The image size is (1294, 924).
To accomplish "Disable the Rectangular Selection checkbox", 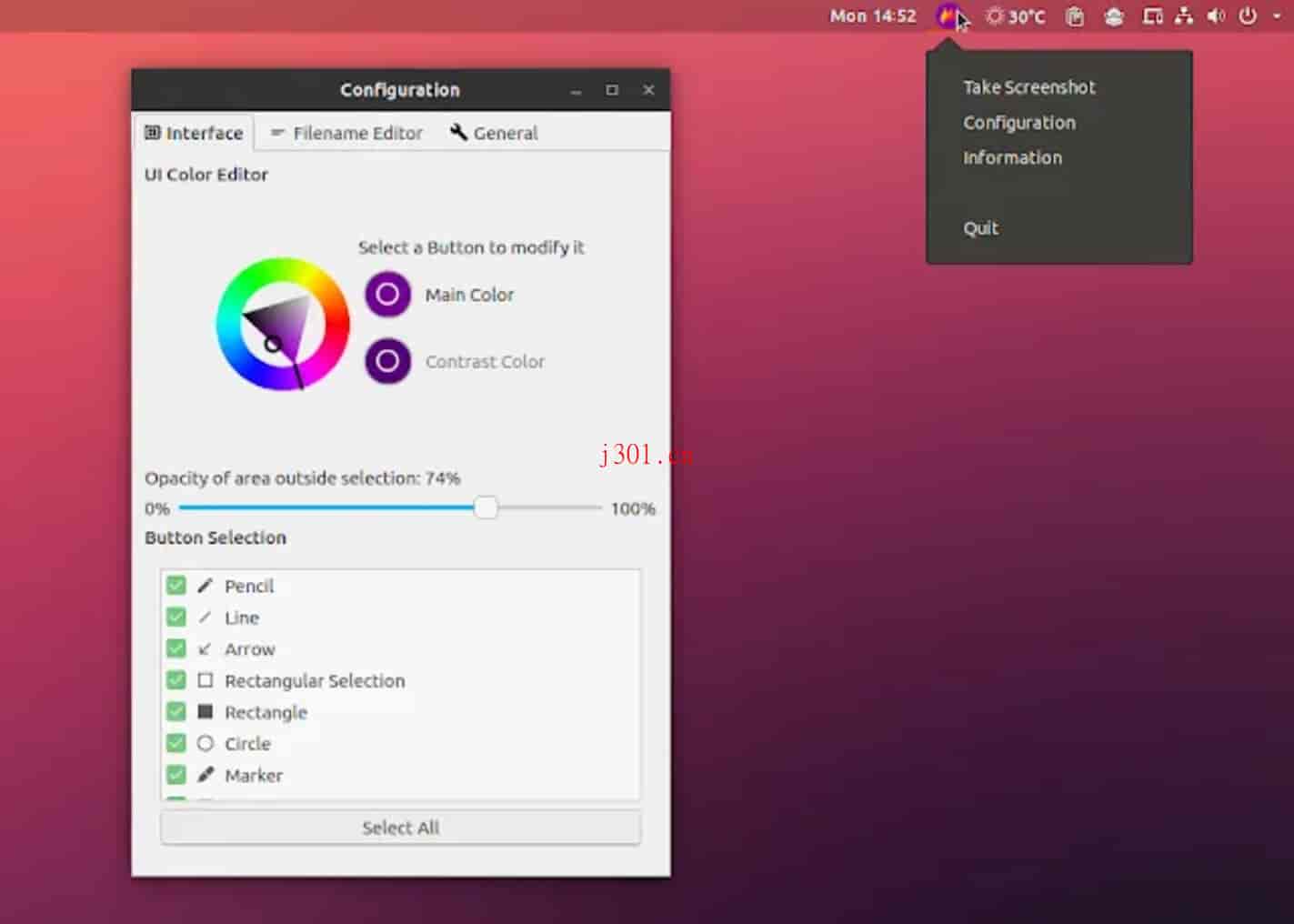I will 176,680.
